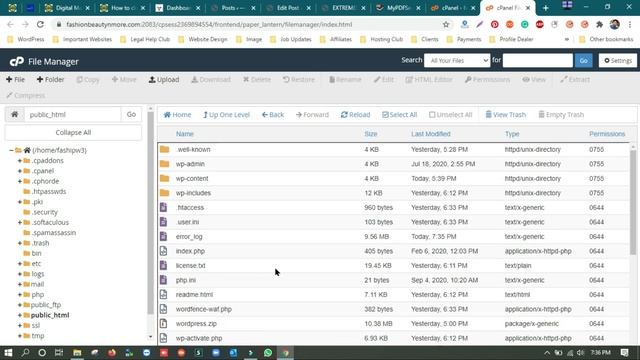Sort by Type column
The image size is (640, 360).
click(x=512, y=134)
